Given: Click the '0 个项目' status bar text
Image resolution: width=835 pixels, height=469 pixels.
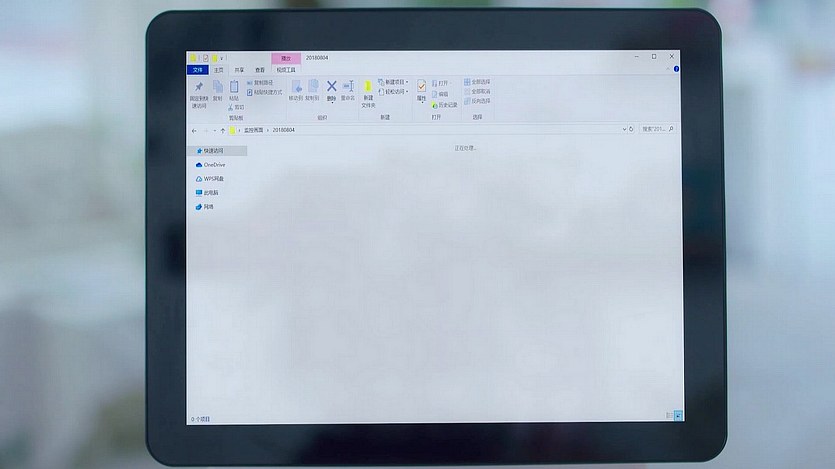Looking at the screenshot, I should pos(200,419).
